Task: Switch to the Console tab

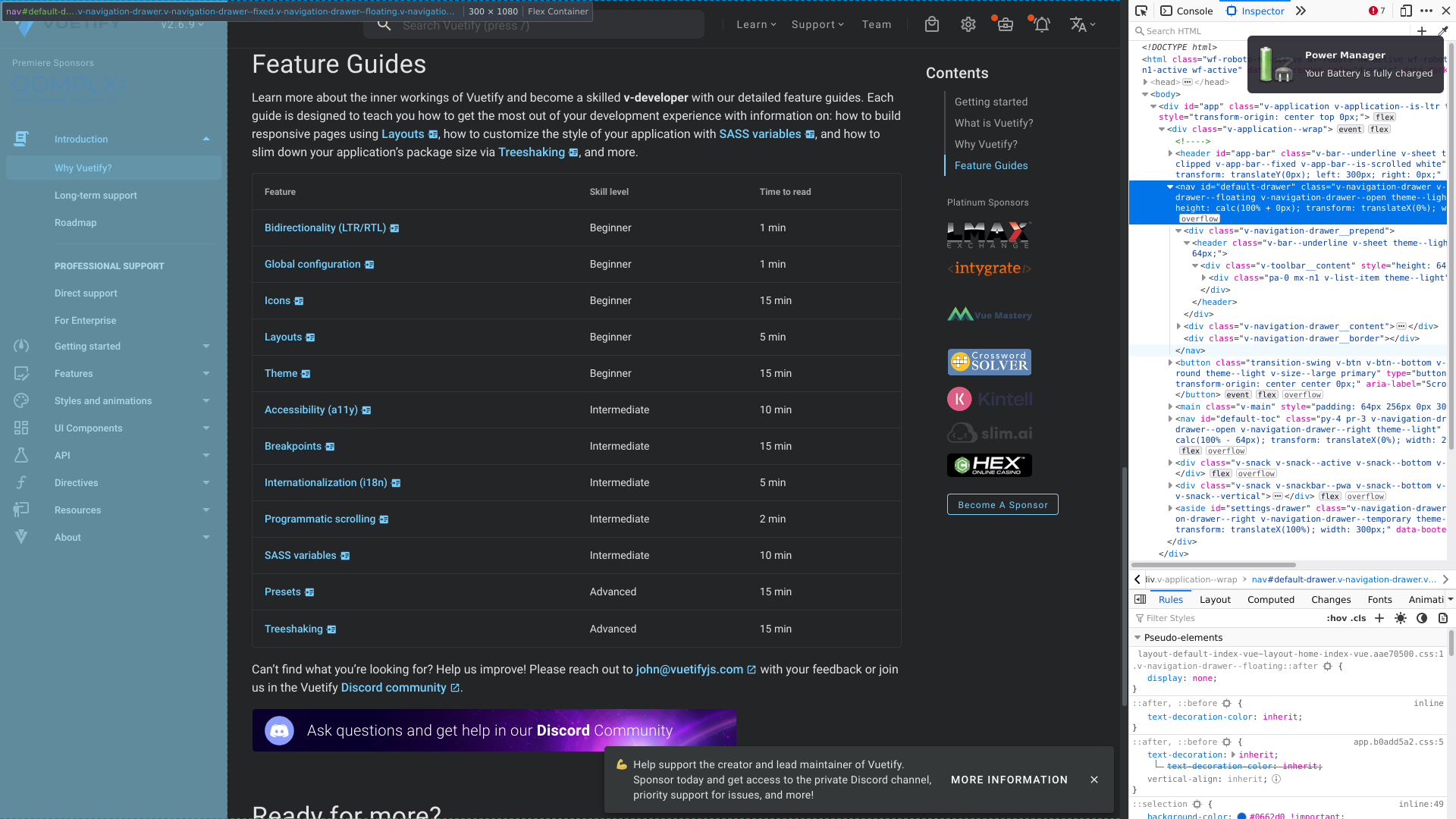Action: [x=1187, y=11]
